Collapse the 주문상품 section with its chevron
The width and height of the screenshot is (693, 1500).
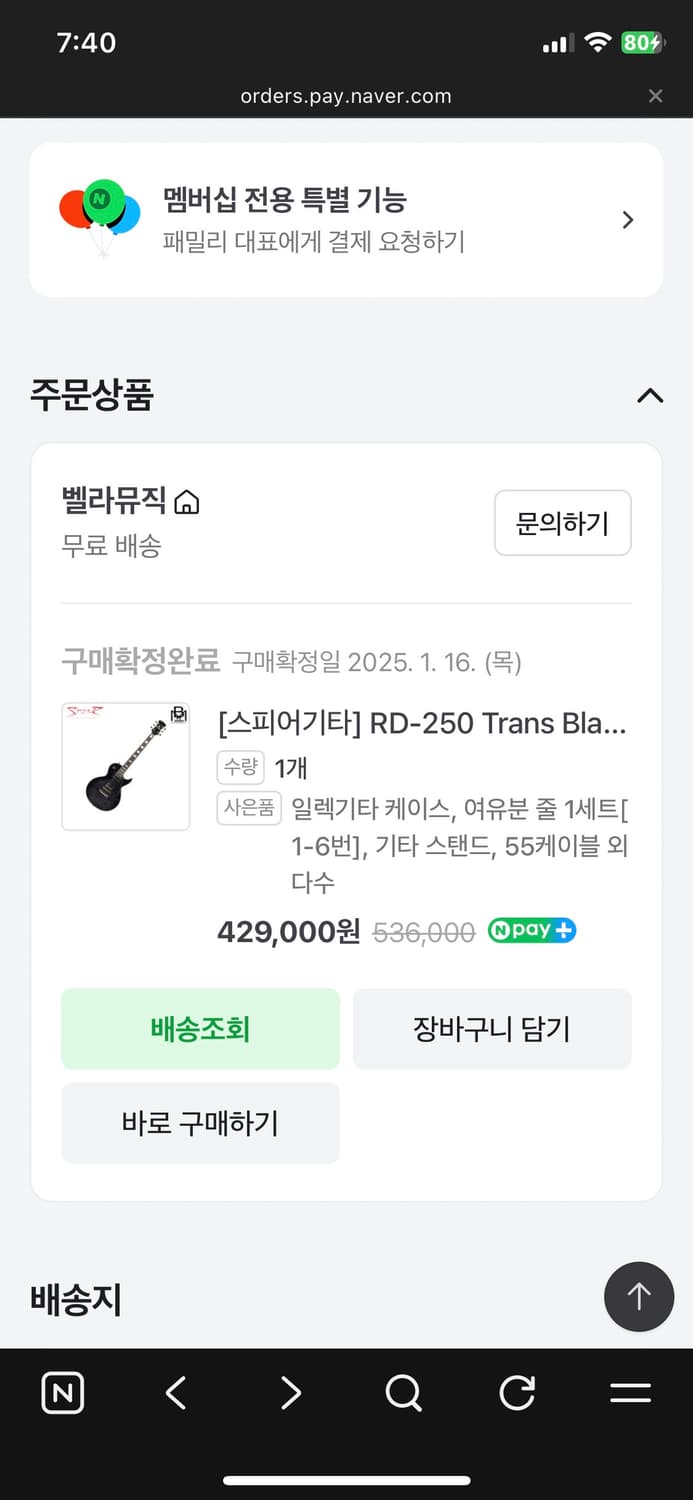(650, 396)
